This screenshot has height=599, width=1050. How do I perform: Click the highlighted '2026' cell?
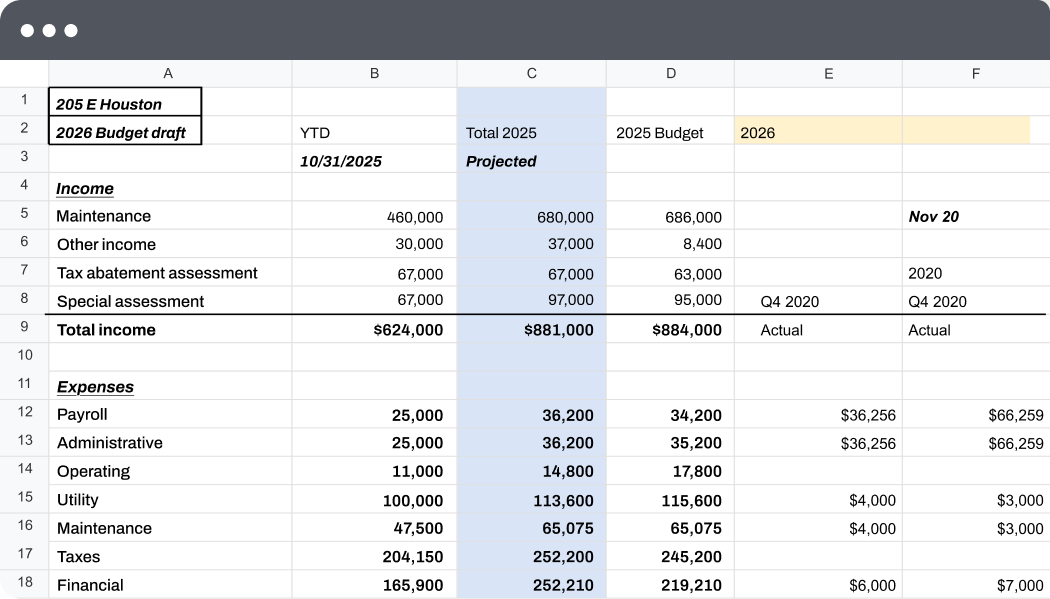point(818,131)
